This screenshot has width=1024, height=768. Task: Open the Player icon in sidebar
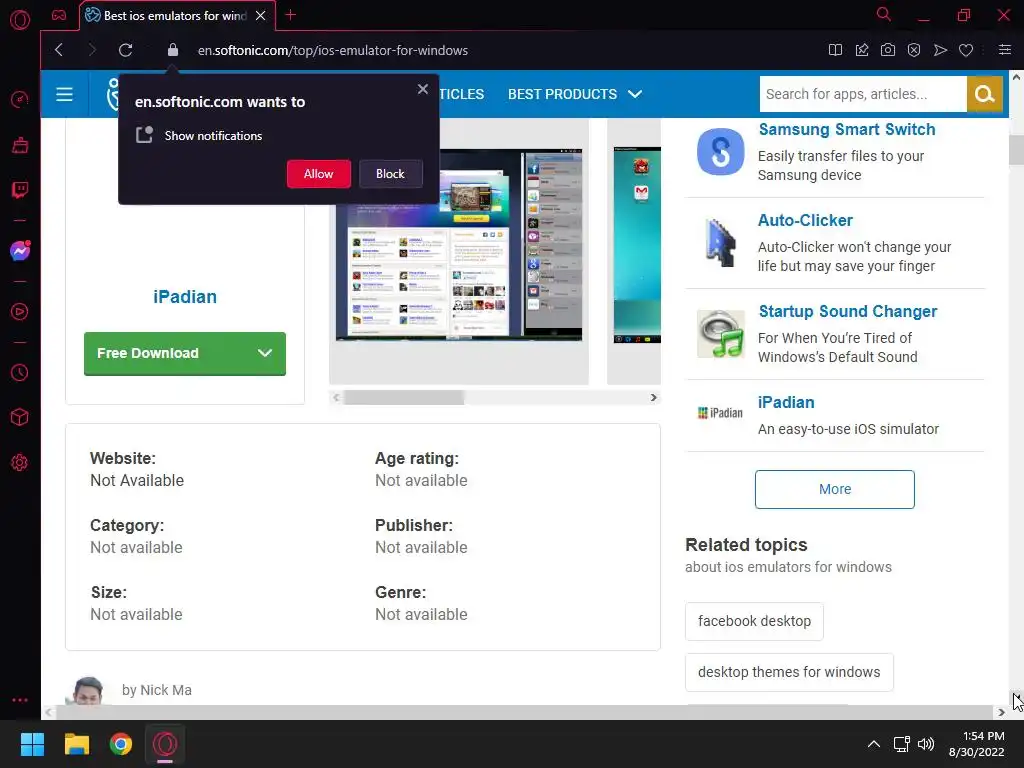click(20, 312)
